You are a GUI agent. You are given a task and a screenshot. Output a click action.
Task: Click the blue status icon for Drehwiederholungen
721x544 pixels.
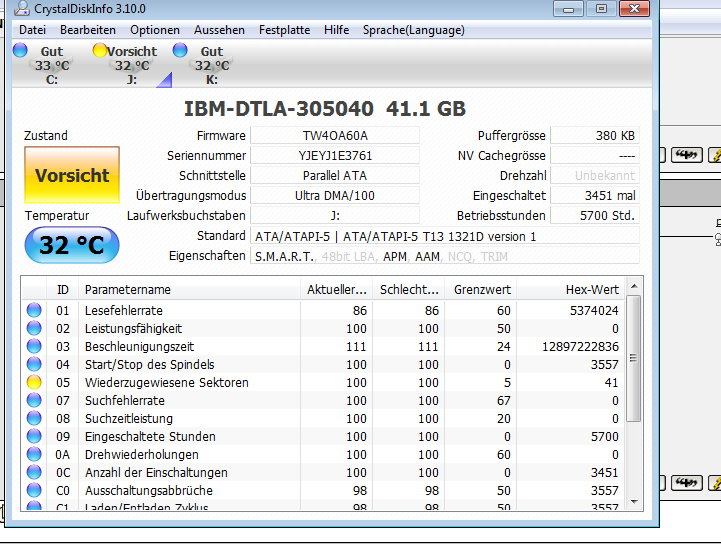pos(34,454)
